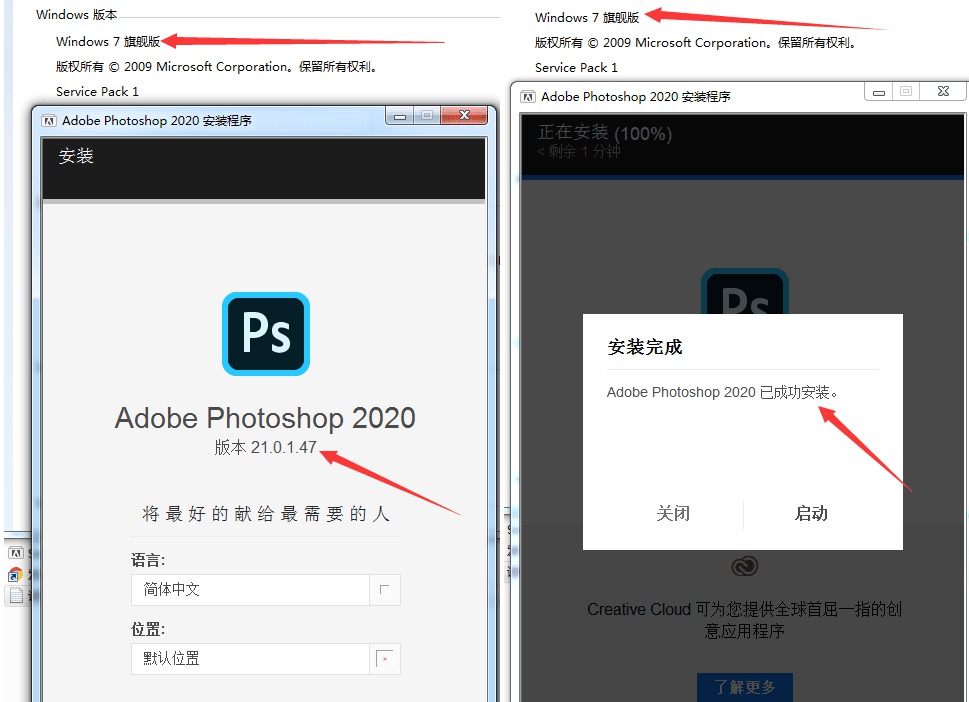Click the 位置: label
Viewport: 969px width, 702px height.
tap(148, 630)
